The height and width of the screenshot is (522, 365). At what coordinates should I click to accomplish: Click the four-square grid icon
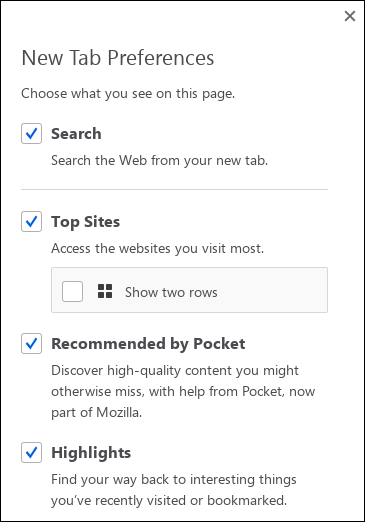[x=105, y=291]
